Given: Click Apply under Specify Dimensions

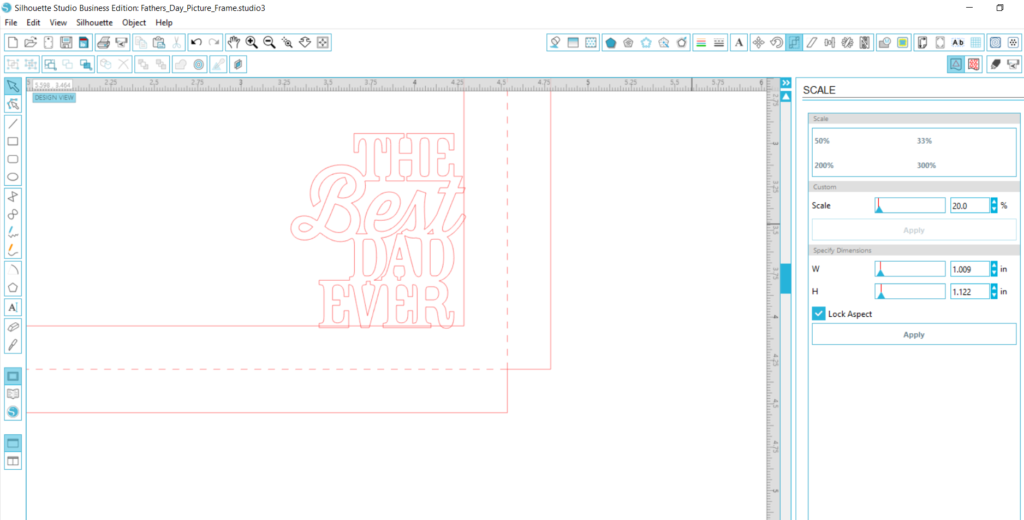Looking at the screenshot, I should tap(913, 335).
